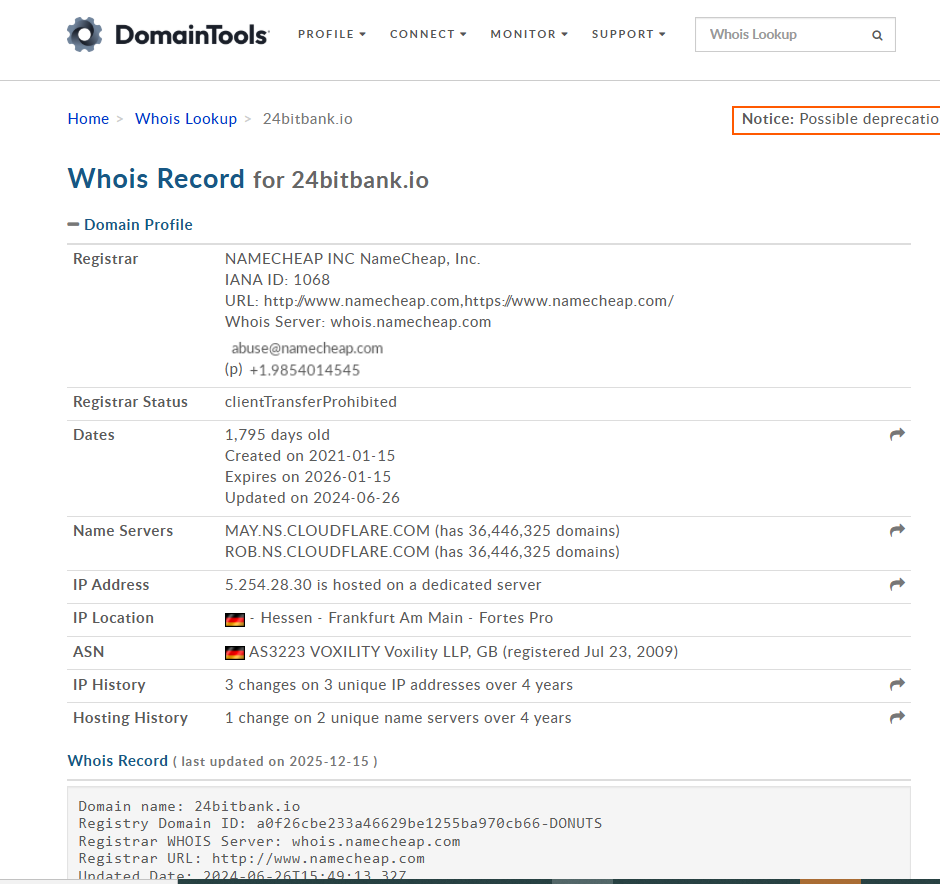This screenshot has height=884, width=940.
Task: Collapse the Domain Profile section
Action: point(130,225)
